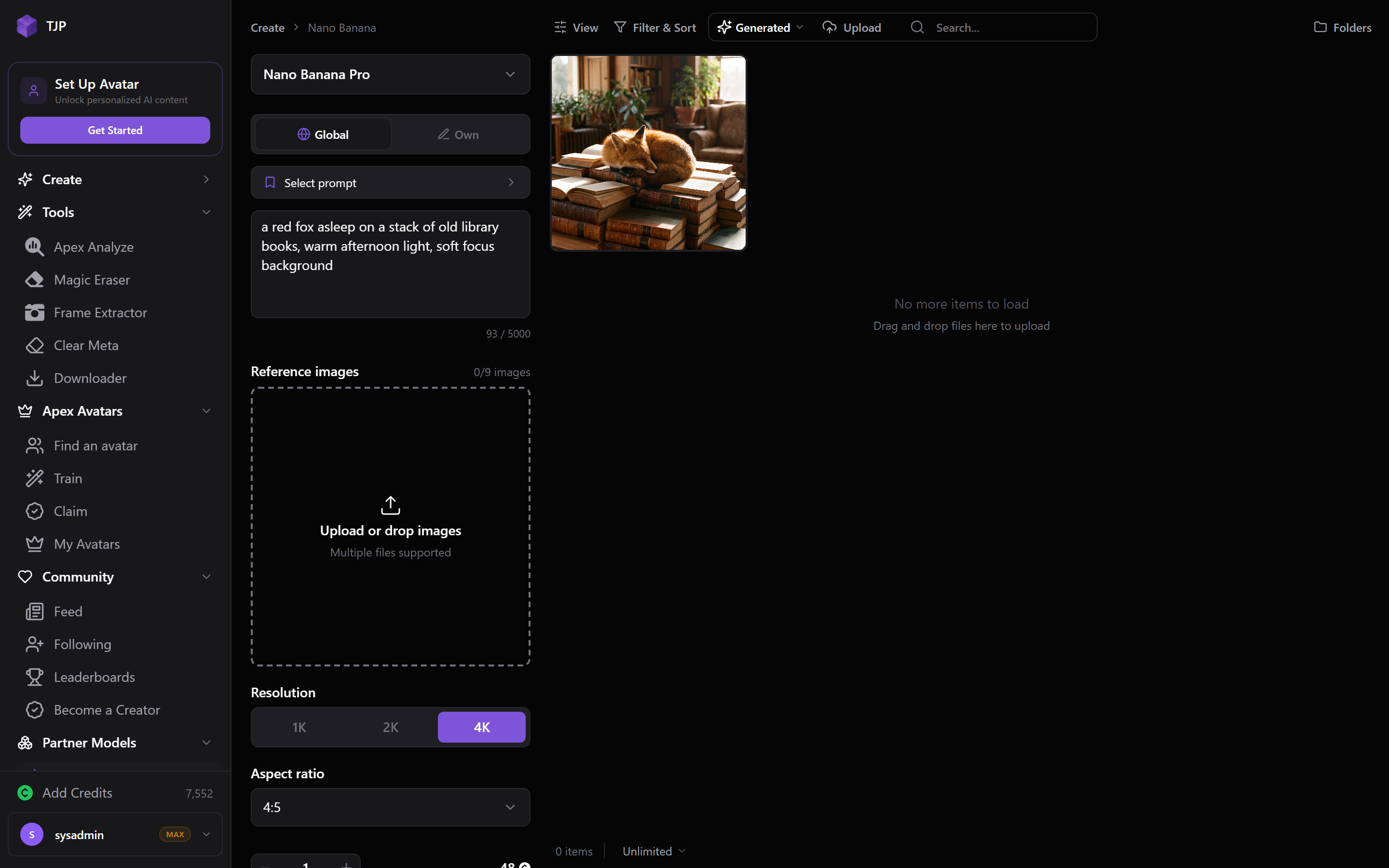This screenshot has width=1389, height=868.
Task: Open the Downloader tool
Action: tap(90, 378)
